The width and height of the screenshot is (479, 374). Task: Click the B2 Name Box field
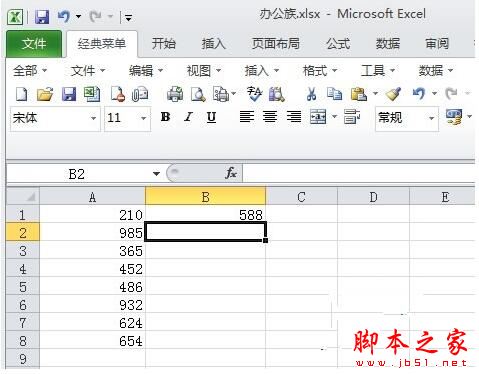tap(77, 174)
